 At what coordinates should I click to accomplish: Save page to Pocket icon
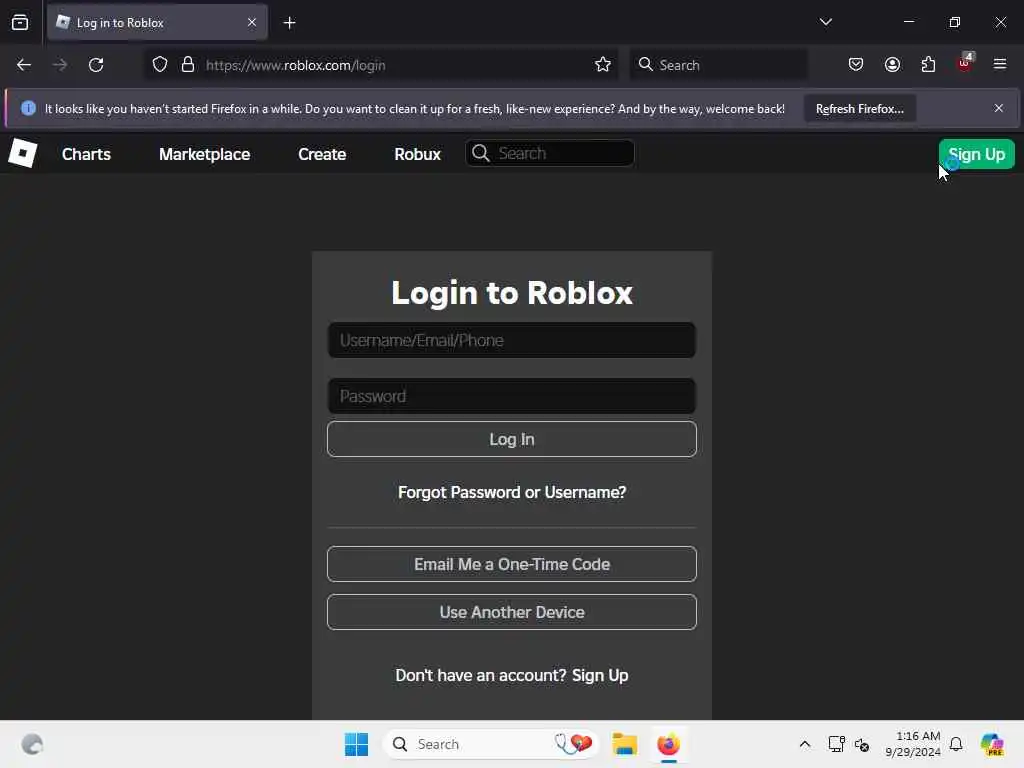click(856, 65)
